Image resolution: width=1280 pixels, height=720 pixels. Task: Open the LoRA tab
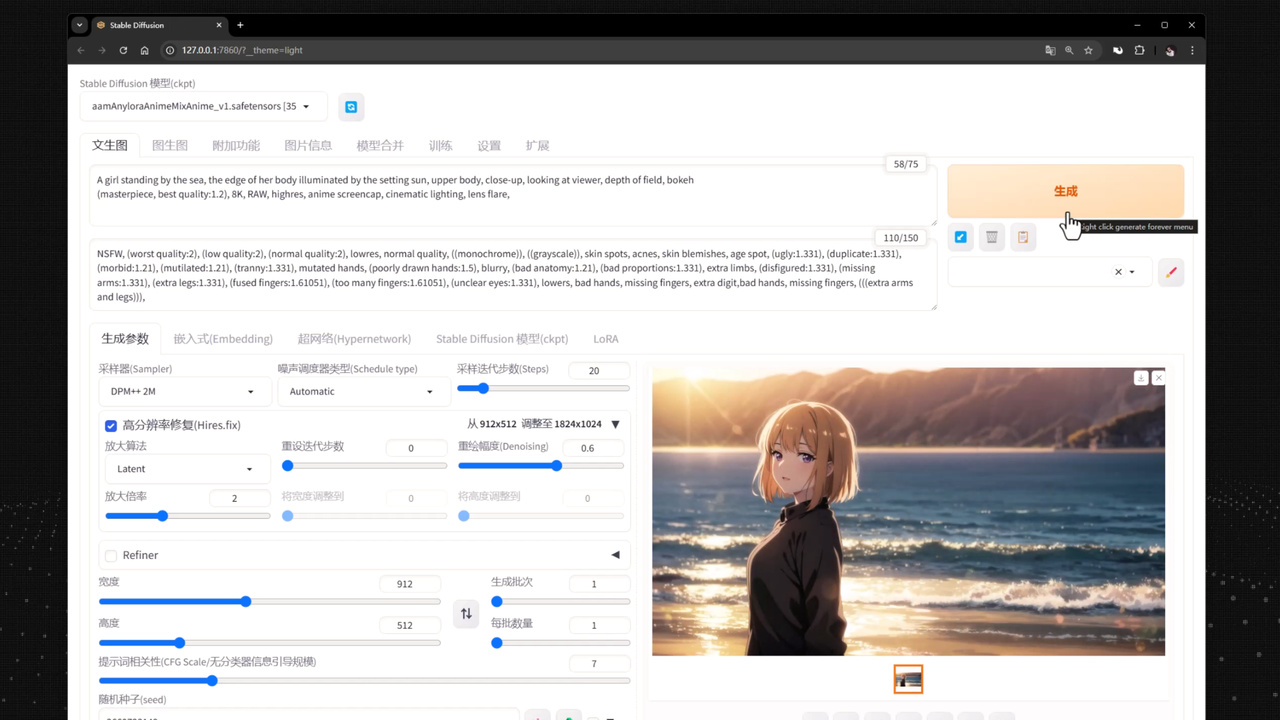coord(605,339)
